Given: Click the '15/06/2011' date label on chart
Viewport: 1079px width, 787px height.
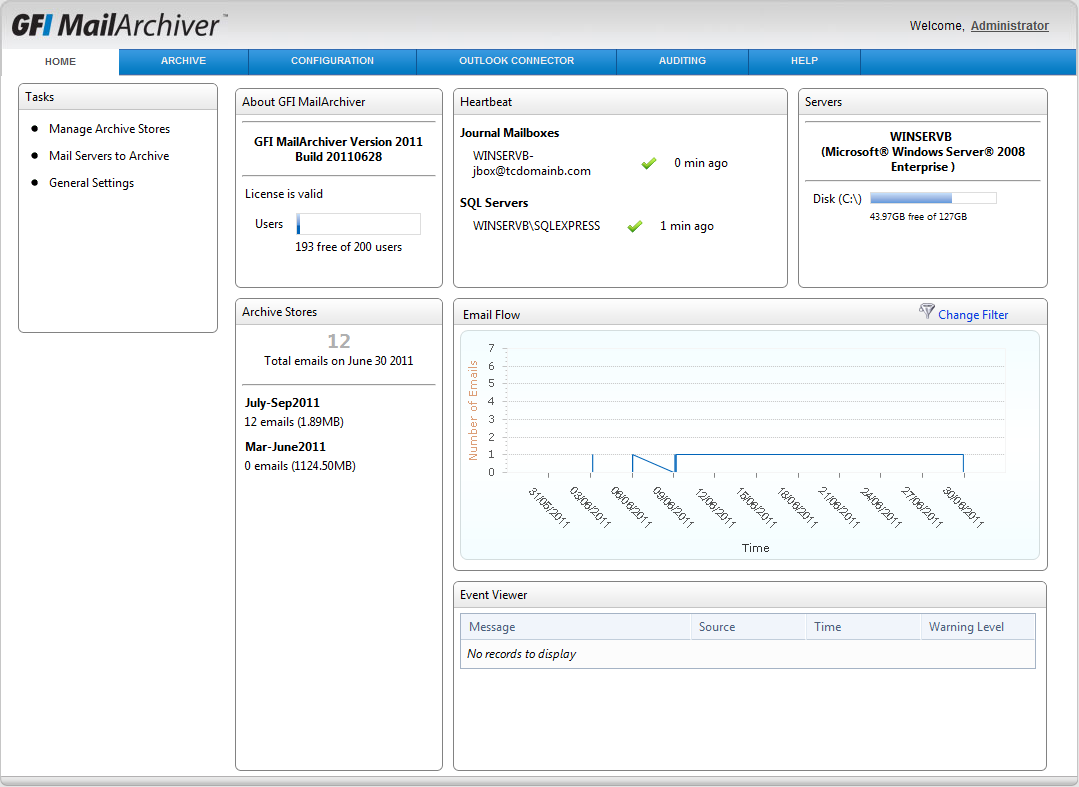Looking at the screenshot, I should [756, 507].
